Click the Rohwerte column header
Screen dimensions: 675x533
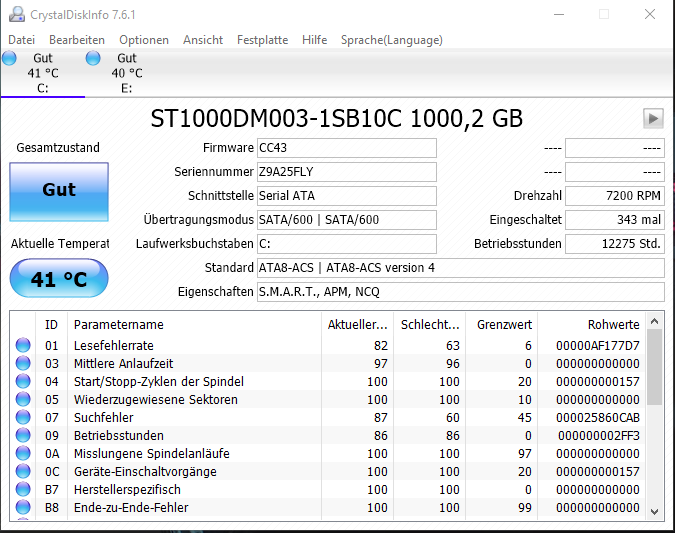pyautogui.click(x=592, y=325)
